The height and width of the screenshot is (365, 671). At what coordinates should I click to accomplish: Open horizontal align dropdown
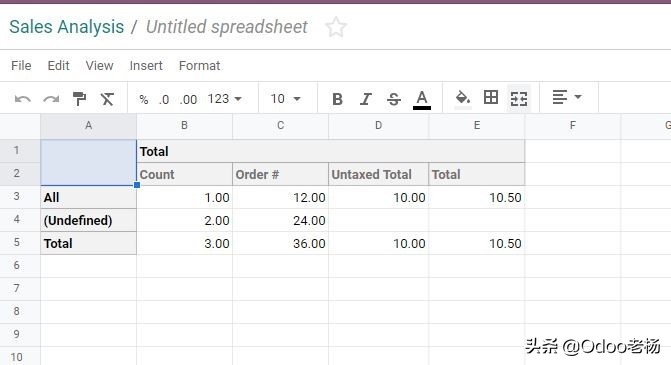tap(567, 98)
